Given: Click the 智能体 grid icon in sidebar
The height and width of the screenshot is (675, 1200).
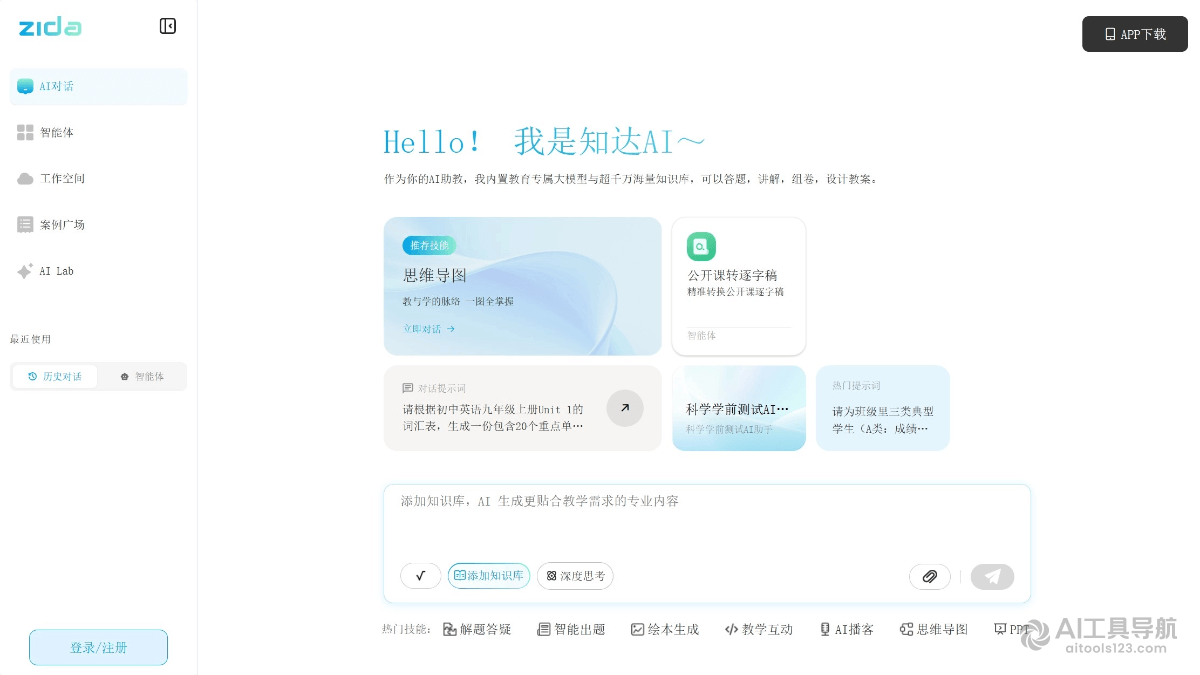Looking at the screenshot, I should (25, 132).
